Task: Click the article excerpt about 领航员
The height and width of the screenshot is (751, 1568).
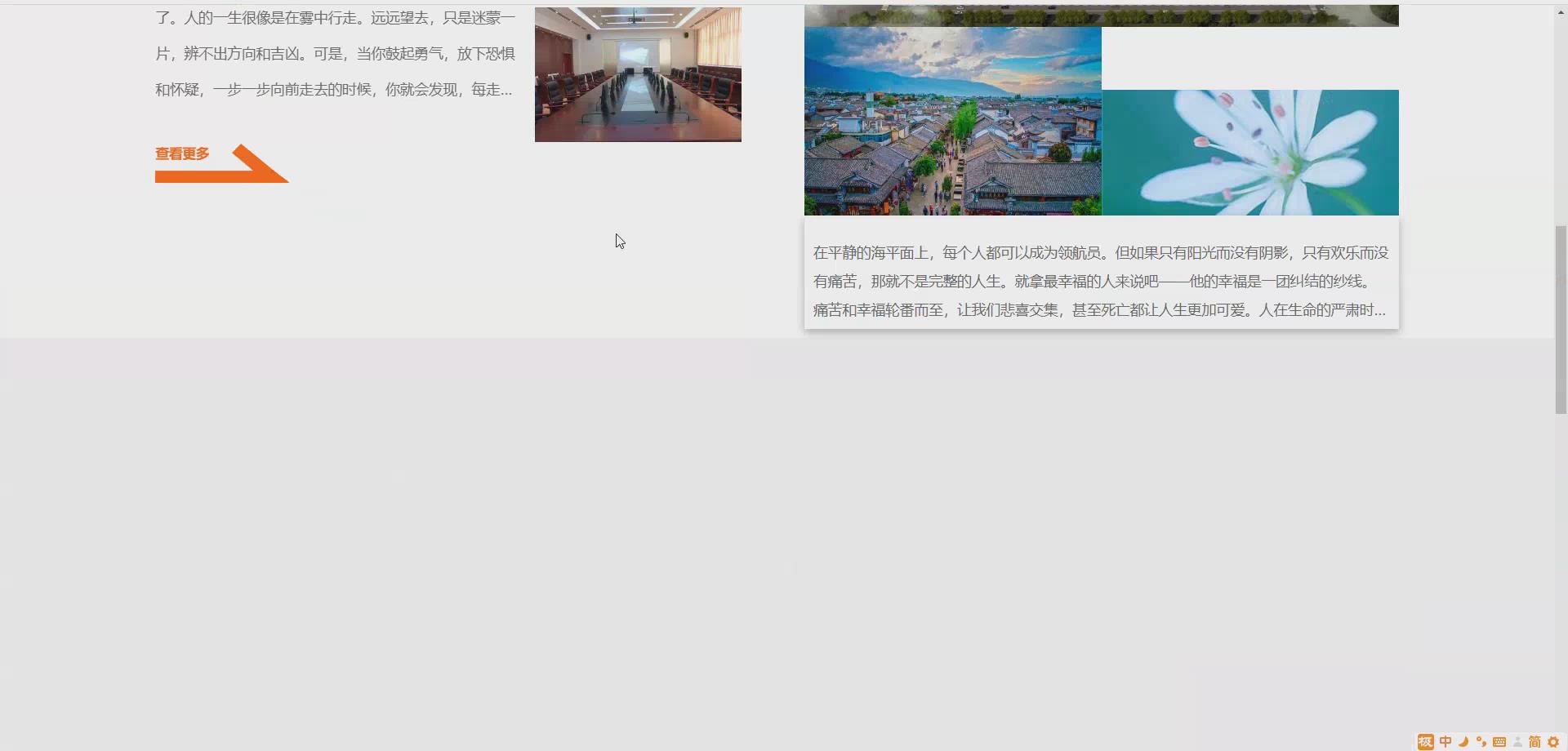Action: click(1100, 281)
